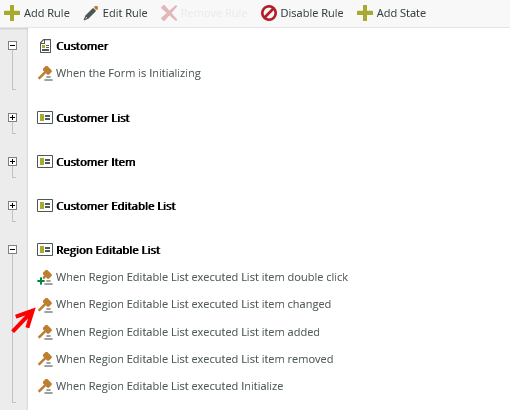
Task: Collapse the Customer tree node
Action: pyautogui.click(x=12, y=46)
